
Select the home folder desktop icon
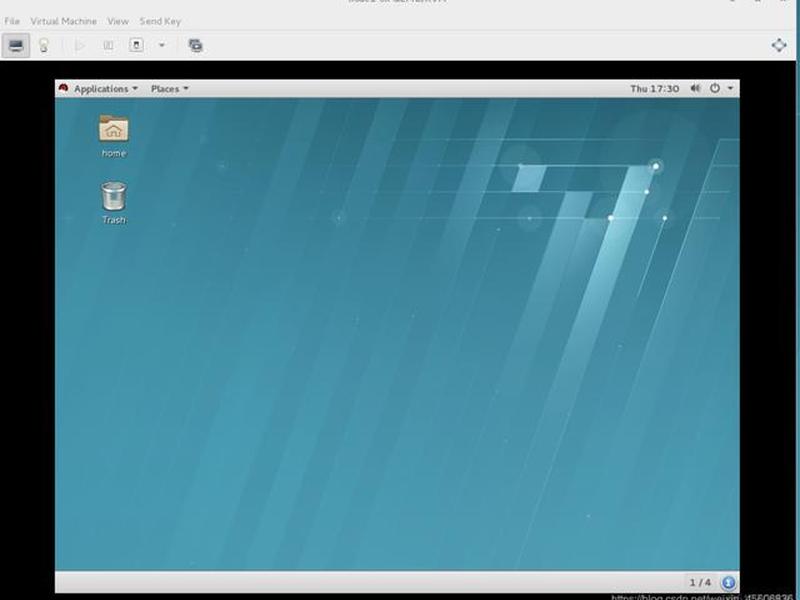click(113, 128)
